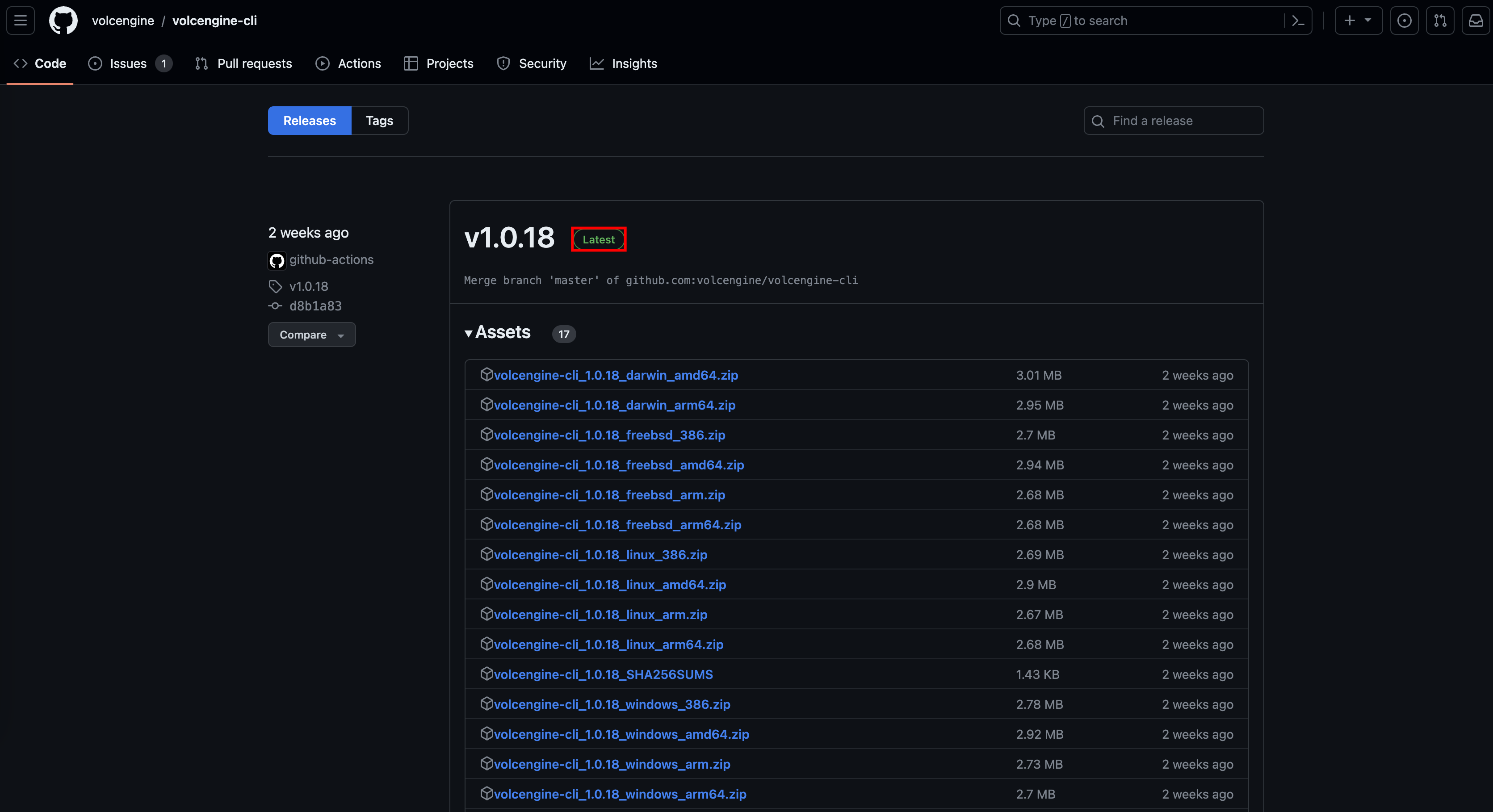The width and height of the screenshot is (1493, 812).
Task: Open the v1.0.18 tag link
Action: click(309, 286)
